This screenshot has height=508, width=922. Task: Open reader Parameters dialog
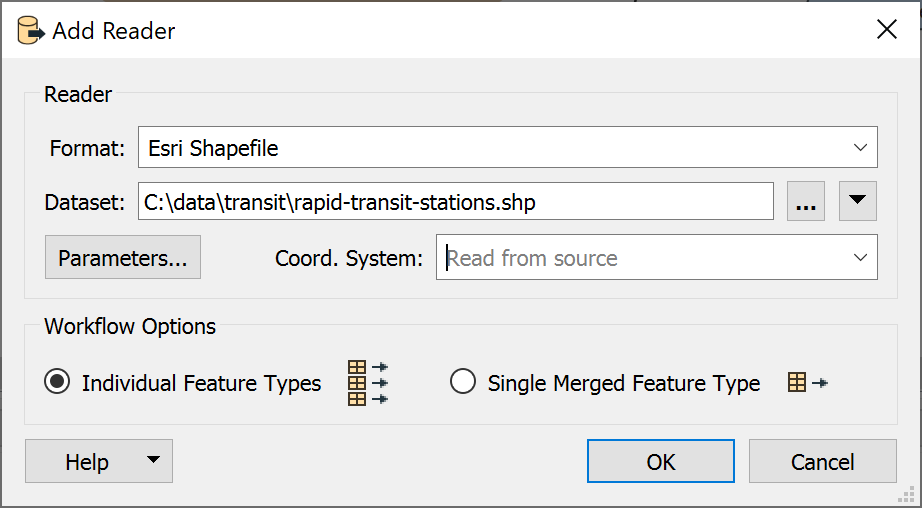pyautogui.click(x=123, y=258)
